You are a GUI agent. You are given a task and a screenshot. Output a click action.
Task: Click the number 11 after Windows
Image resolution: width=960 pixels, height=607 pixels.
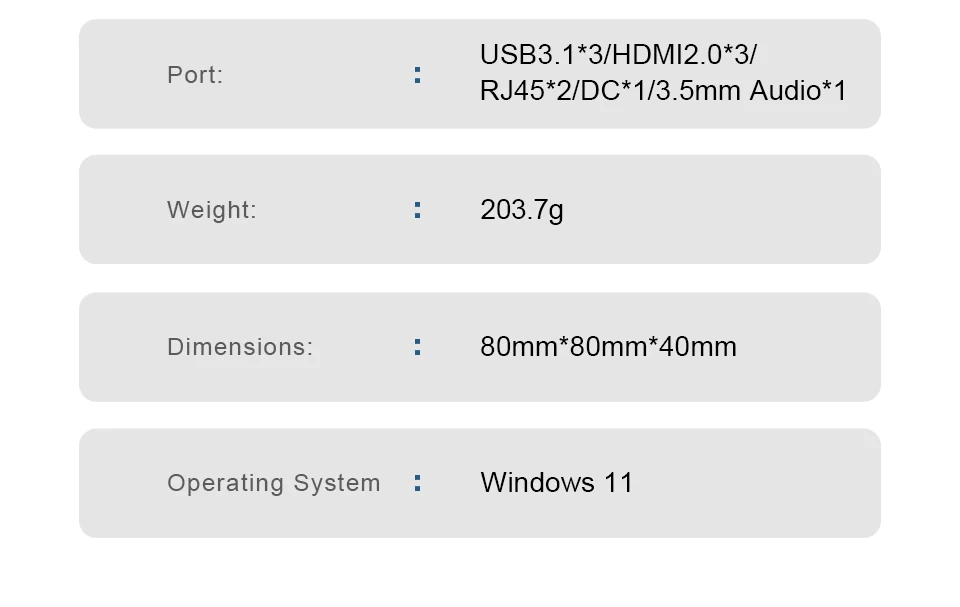click(618, 483)
